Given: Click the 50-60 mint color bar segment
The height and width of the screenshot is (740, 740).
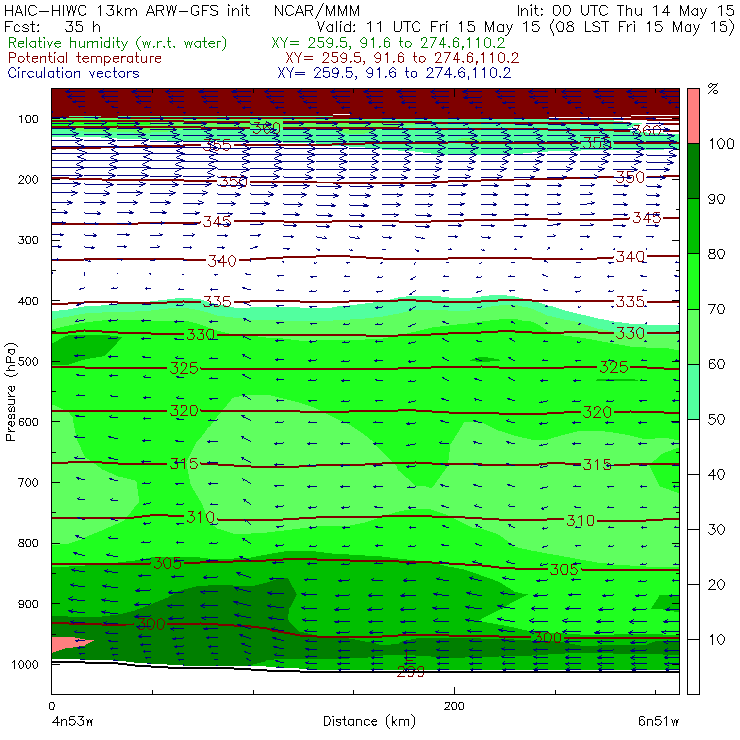Looking at the screenshot, I should click(x=693, y=392).
